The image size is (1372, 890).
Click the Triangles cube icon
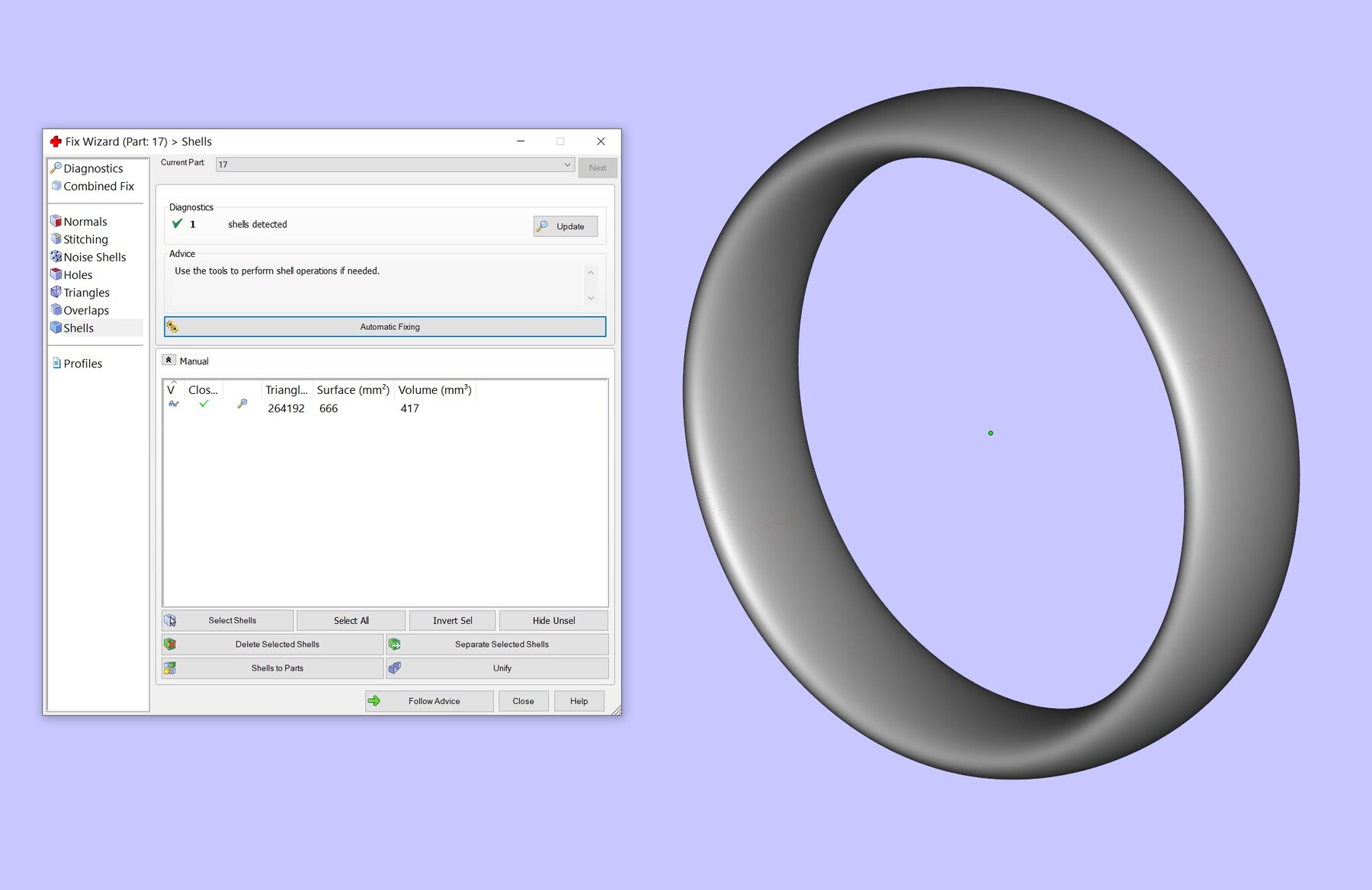(x=56, y=292)
